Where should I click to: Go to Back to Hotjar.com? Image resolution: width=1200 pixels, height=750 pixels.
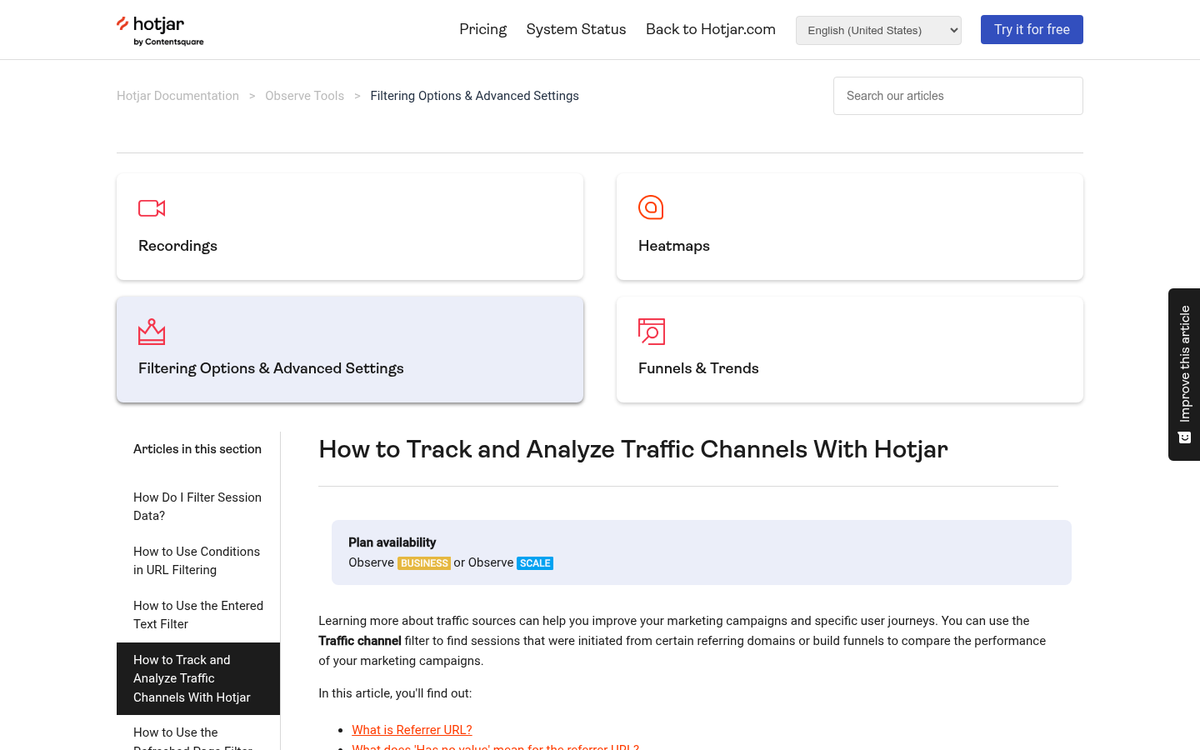tap(710, 30)
